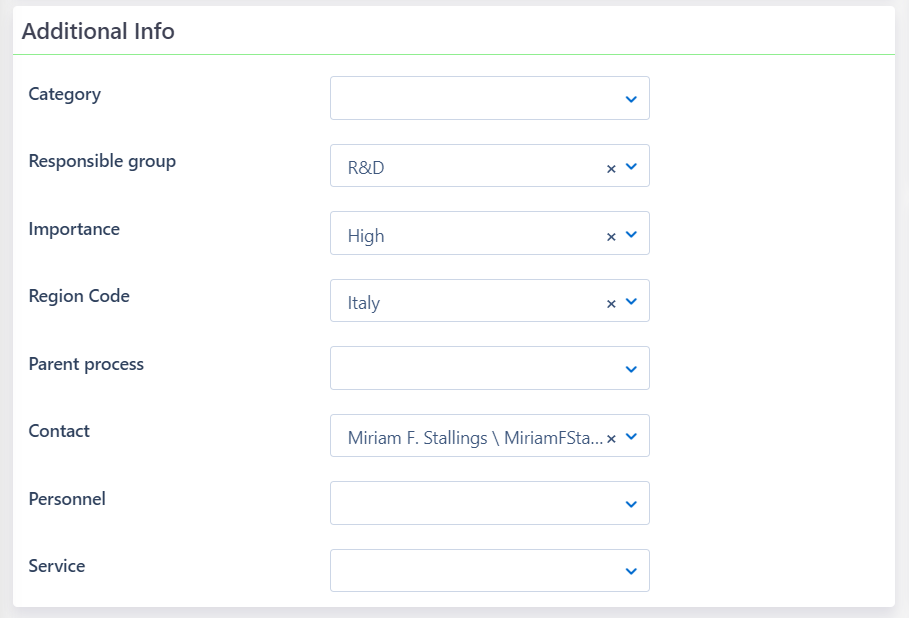Expand the Contact selection list
Viewport: 909px width, 618px height.
632,437
